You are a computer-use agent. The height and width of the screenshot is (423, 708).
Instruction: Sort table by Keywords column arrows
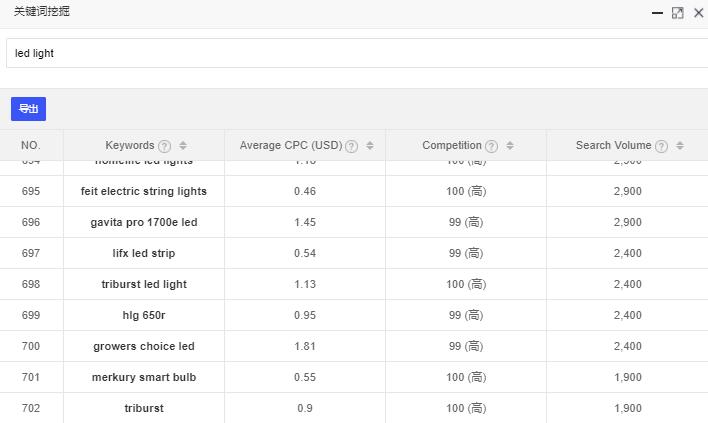(x=183, y=146)
